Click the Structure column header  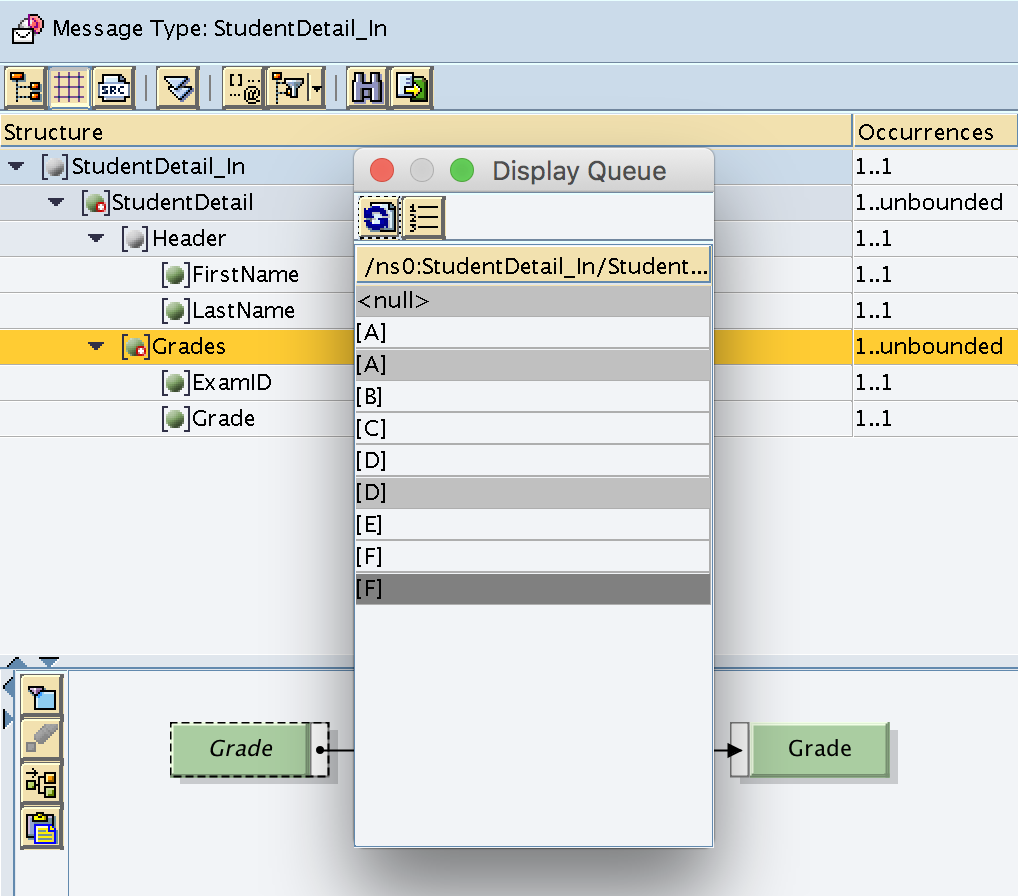(425, 132)
